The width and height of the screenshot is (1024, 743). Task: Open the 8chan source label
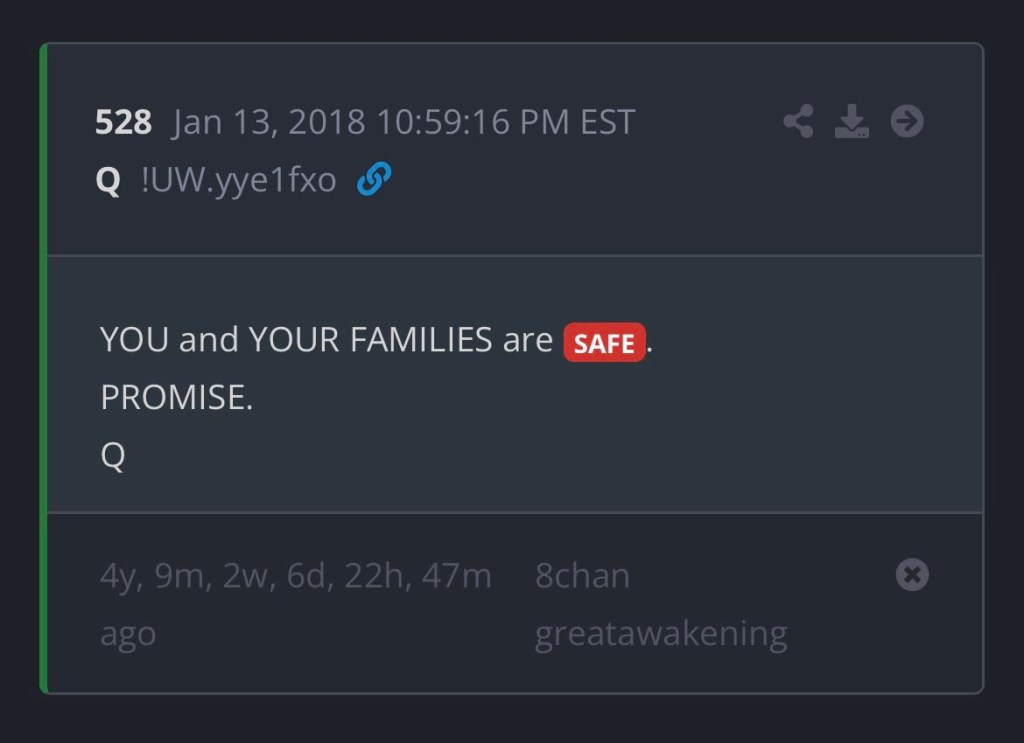[583, 575]
